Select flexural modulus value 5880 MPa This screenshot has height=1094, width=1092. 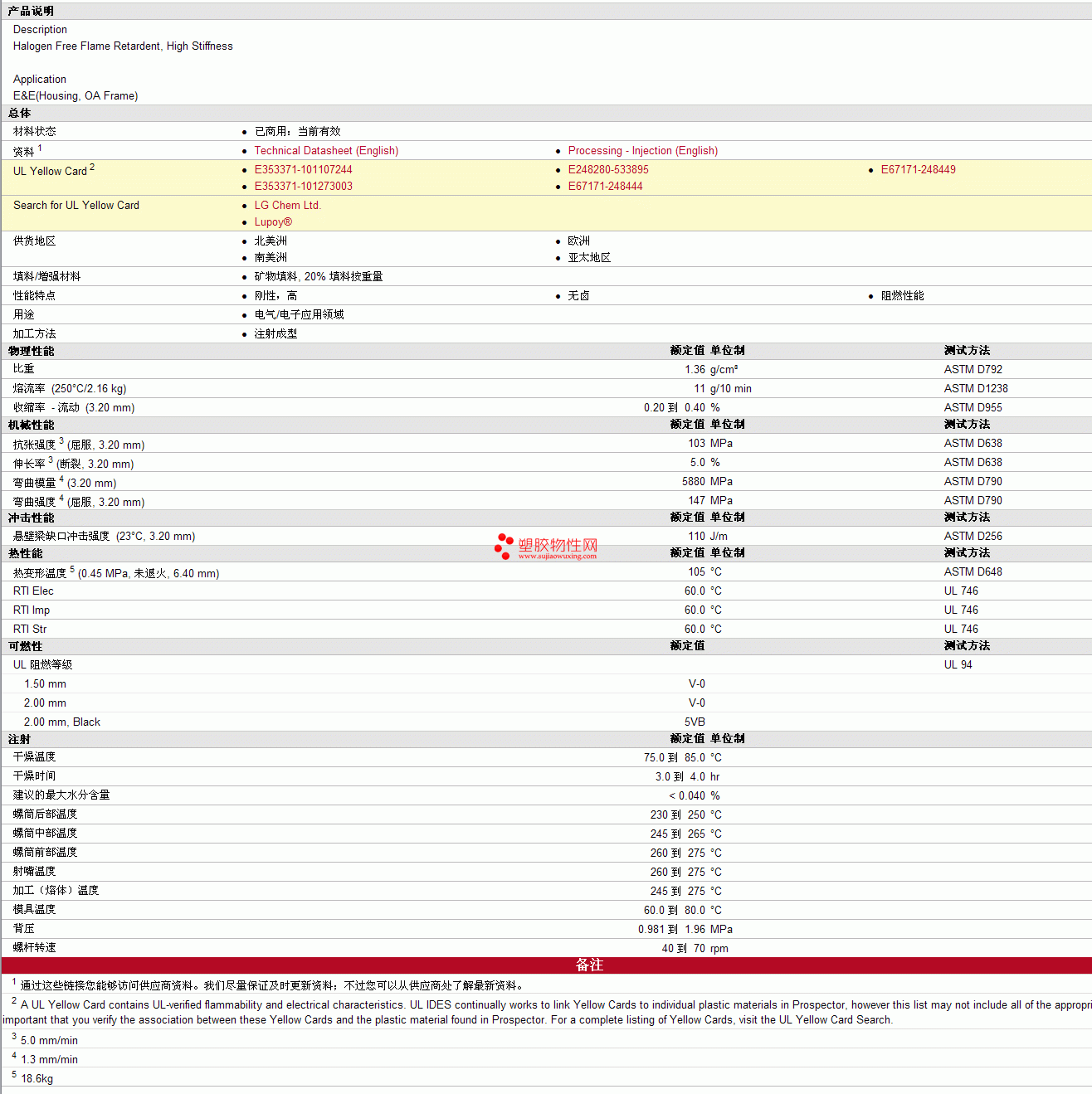[707, 482]
